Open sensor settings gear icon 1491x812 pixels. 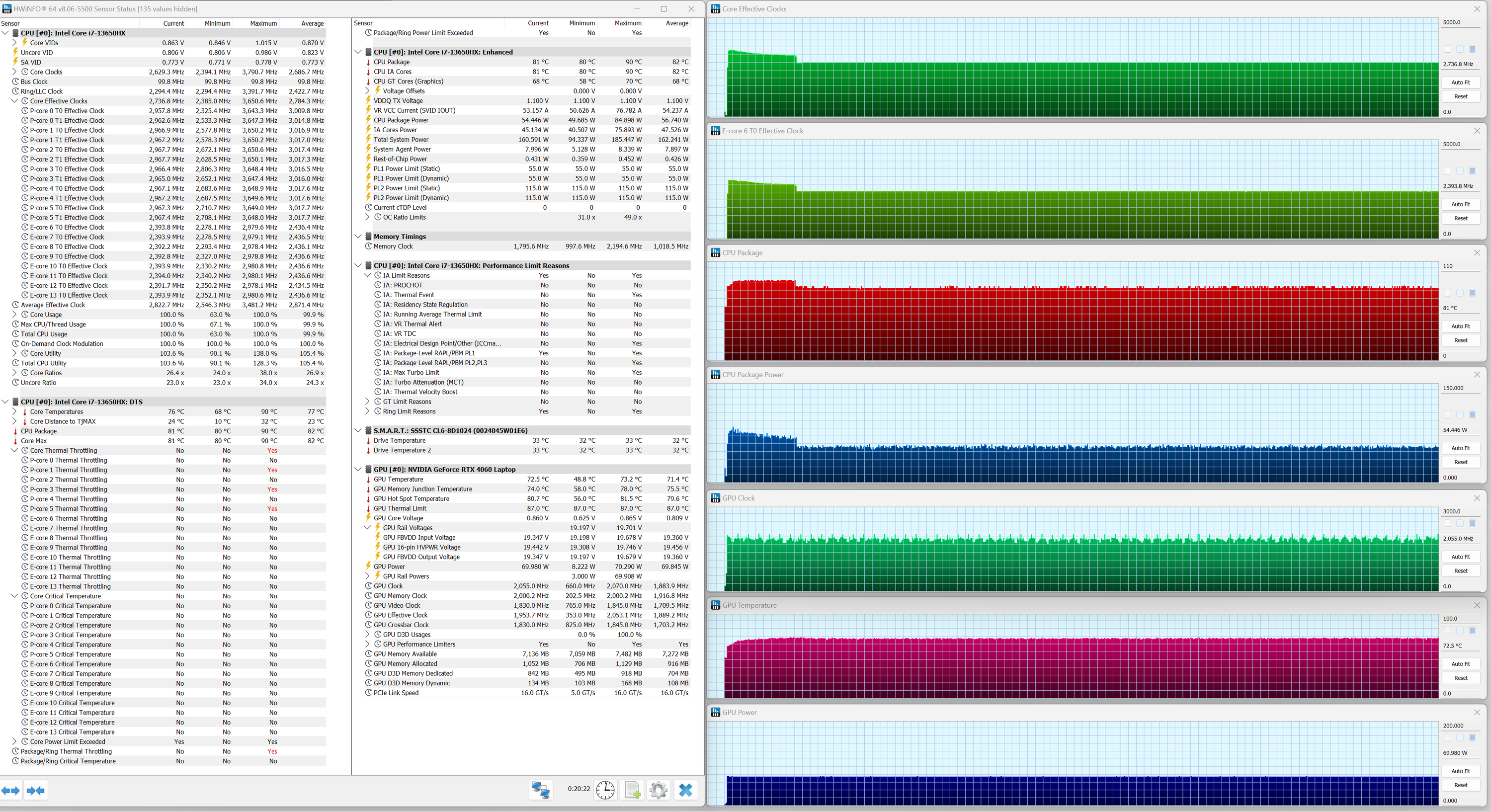(658, 790)
